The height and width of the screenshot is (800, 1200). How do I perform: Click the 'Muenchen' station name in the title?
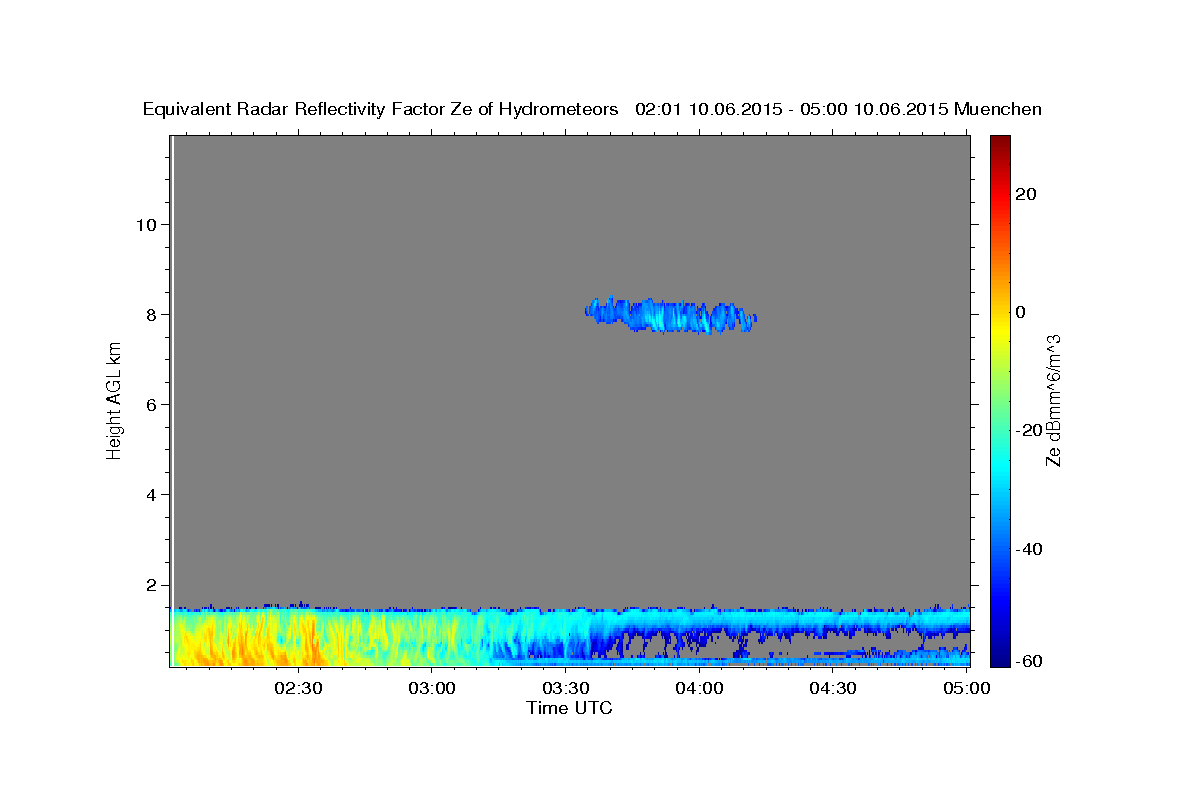coord(998,109)
